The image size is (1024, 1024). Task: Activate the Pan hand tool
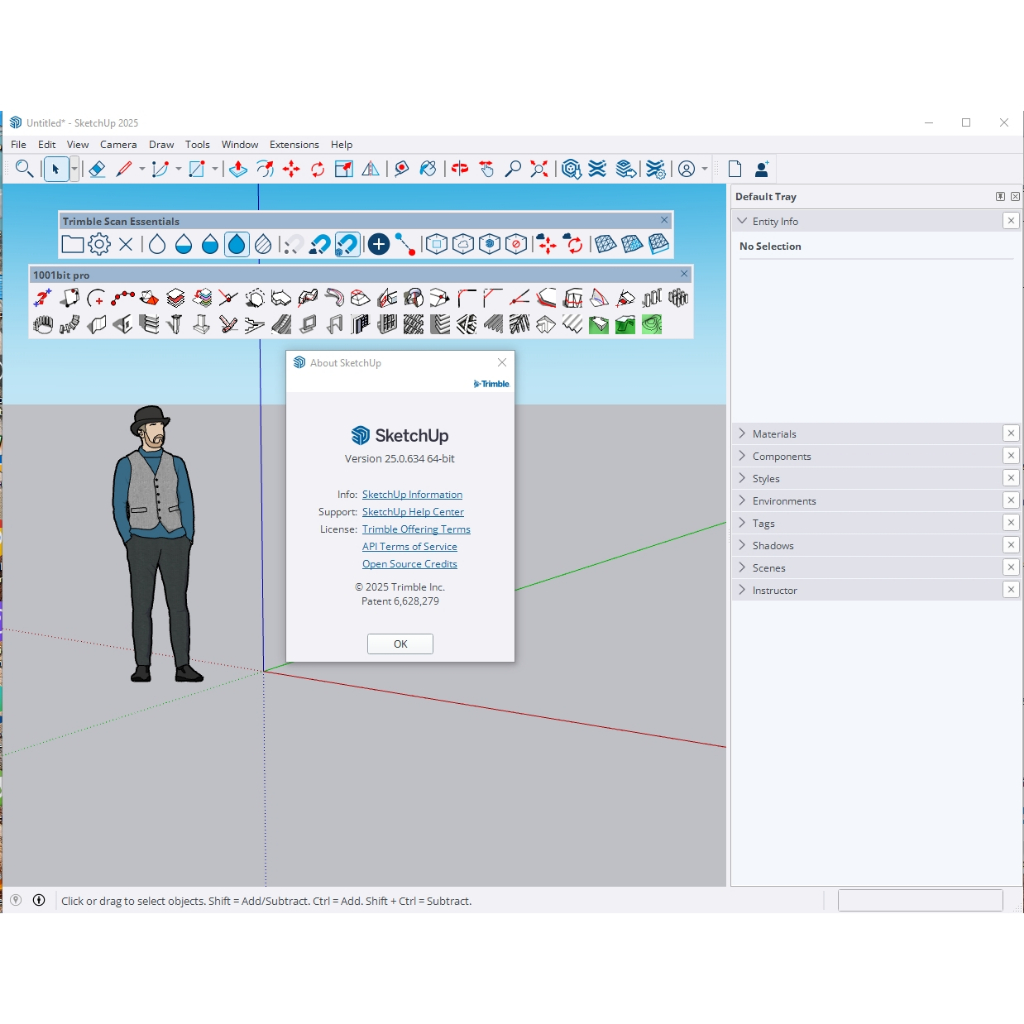[487, 169]
